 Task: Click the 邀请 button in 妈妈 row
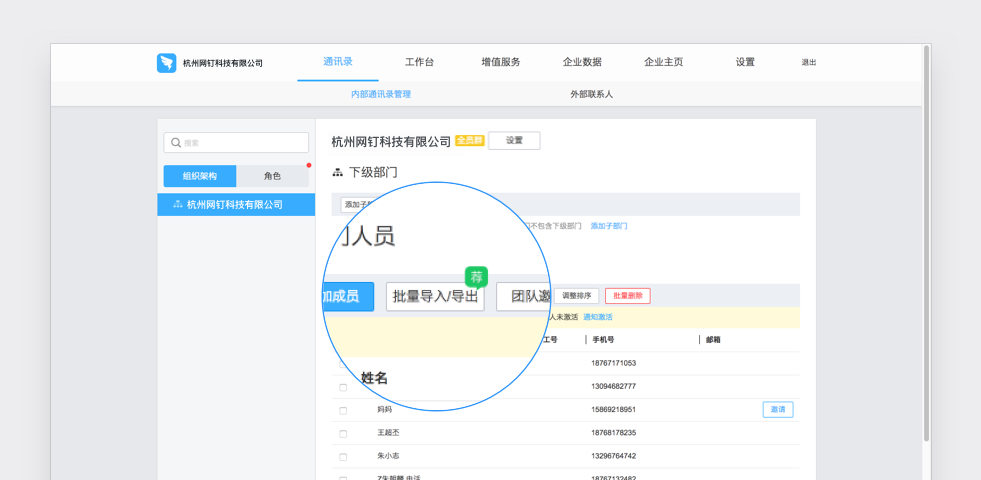(778, 410)
